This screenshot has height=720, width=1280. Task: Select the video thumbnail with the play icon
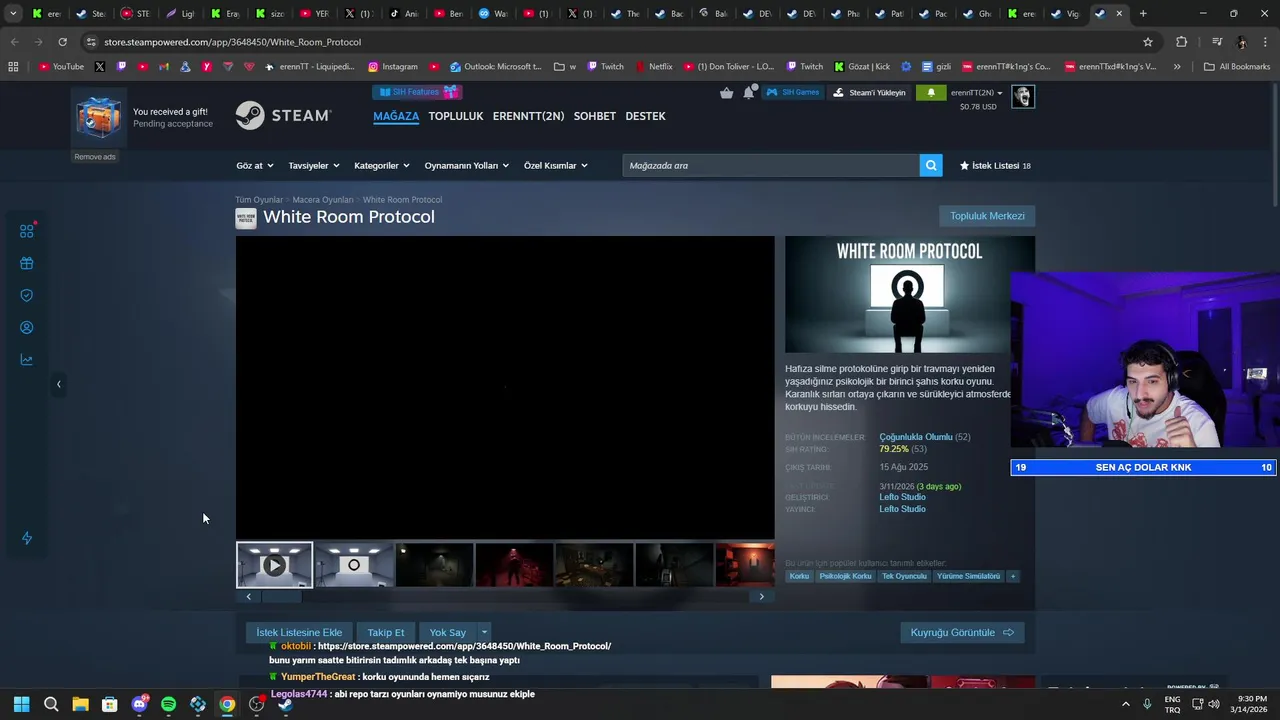click(274, 565)
